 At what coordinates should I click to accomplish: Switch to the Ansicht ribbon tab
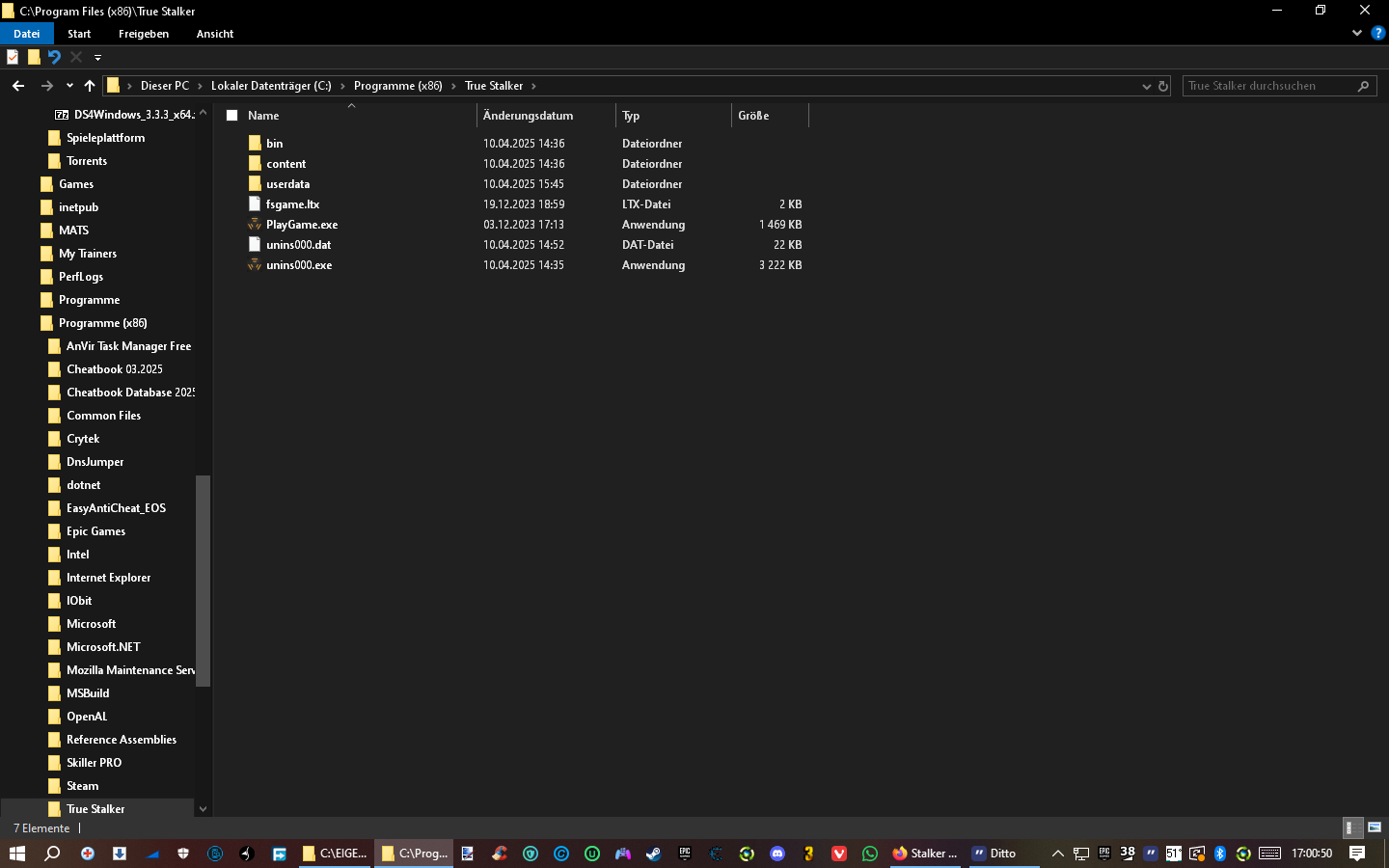215,34
